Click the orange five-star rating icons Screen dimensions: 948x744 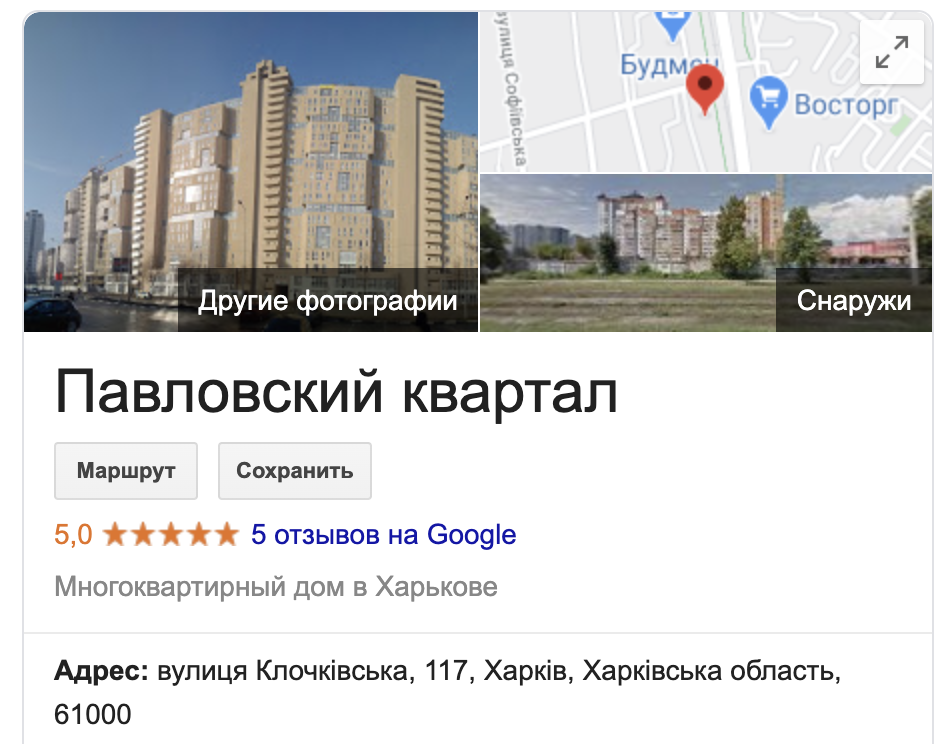point(171,535)
